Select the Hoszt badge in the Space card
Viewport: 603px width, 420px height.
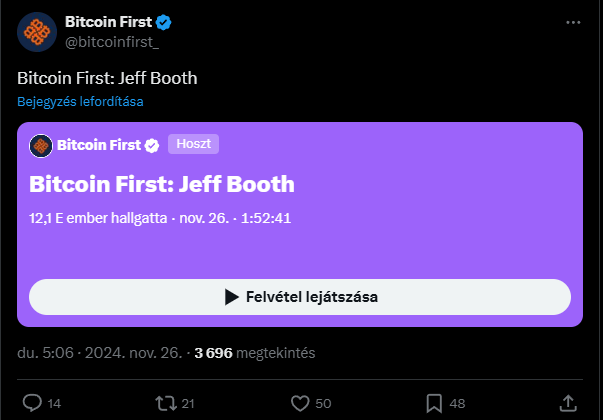point(193,144)
